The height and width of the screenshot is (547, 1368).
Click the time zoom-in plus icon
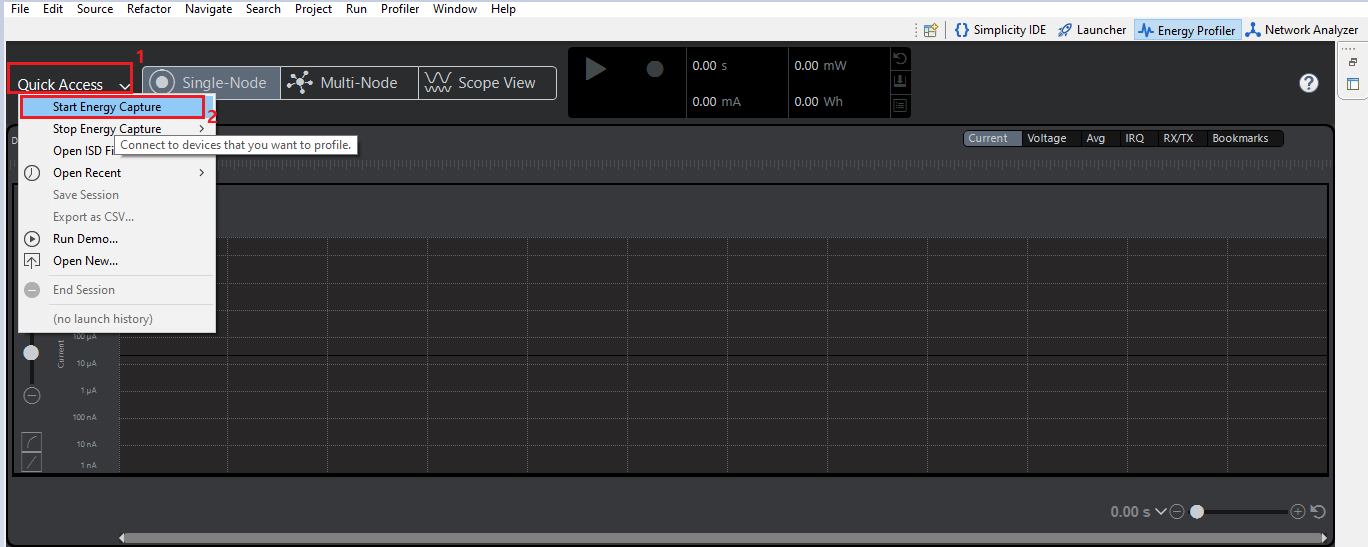[x=1298, y=512]
